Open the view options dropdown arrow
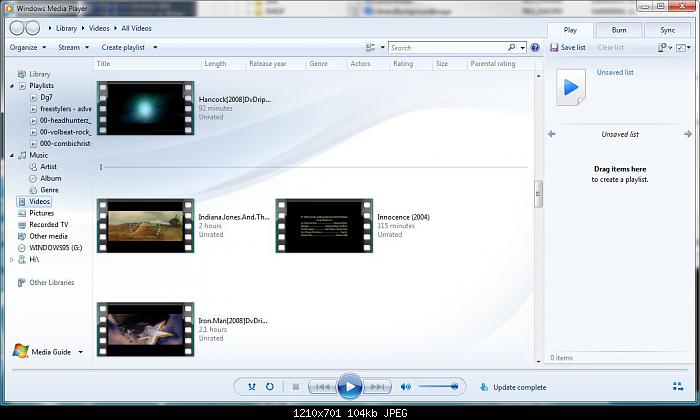The image size is (700, 420). [x=383, y=47]
